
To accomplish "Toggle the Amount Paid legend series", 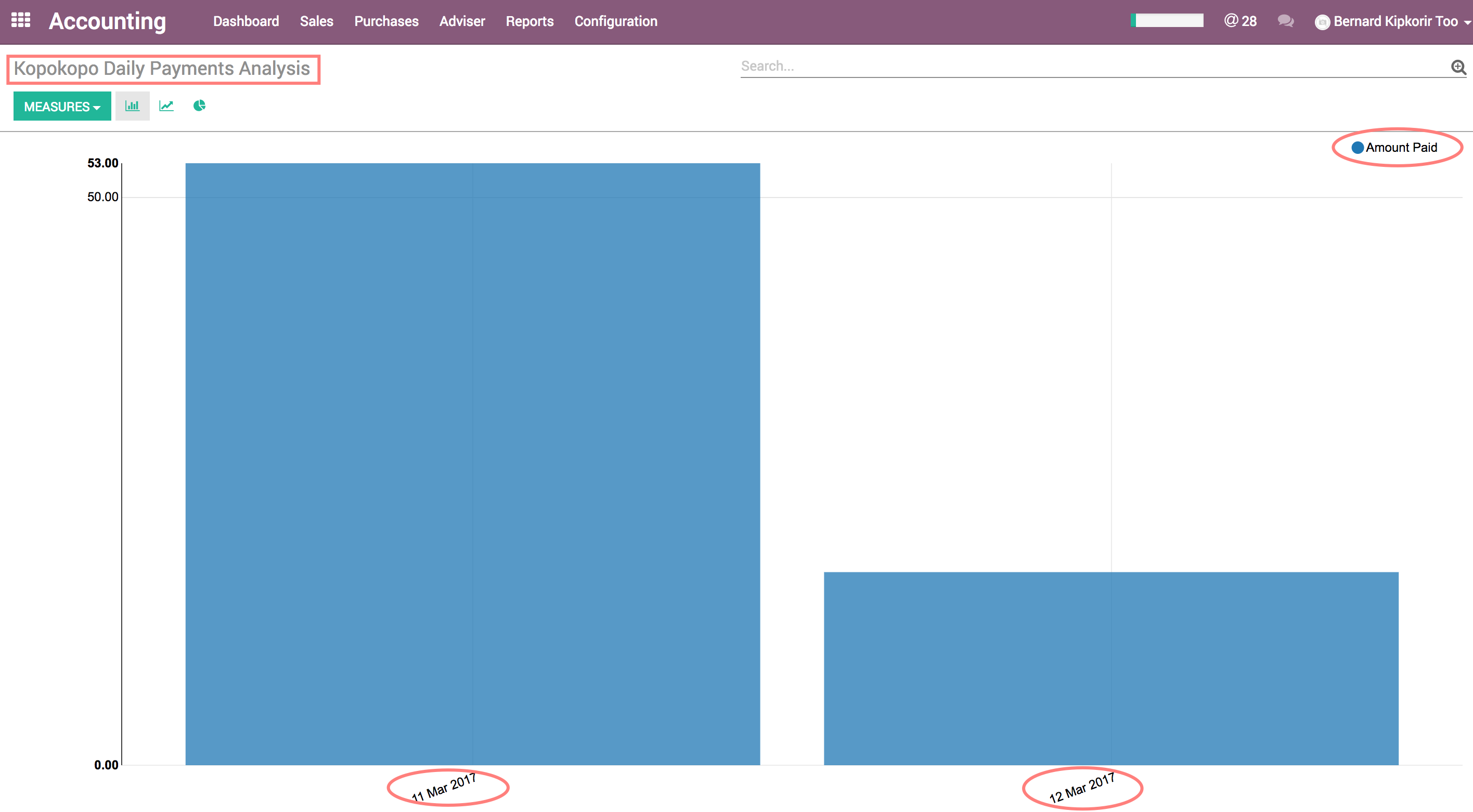I will click(x=1394, y=148).
